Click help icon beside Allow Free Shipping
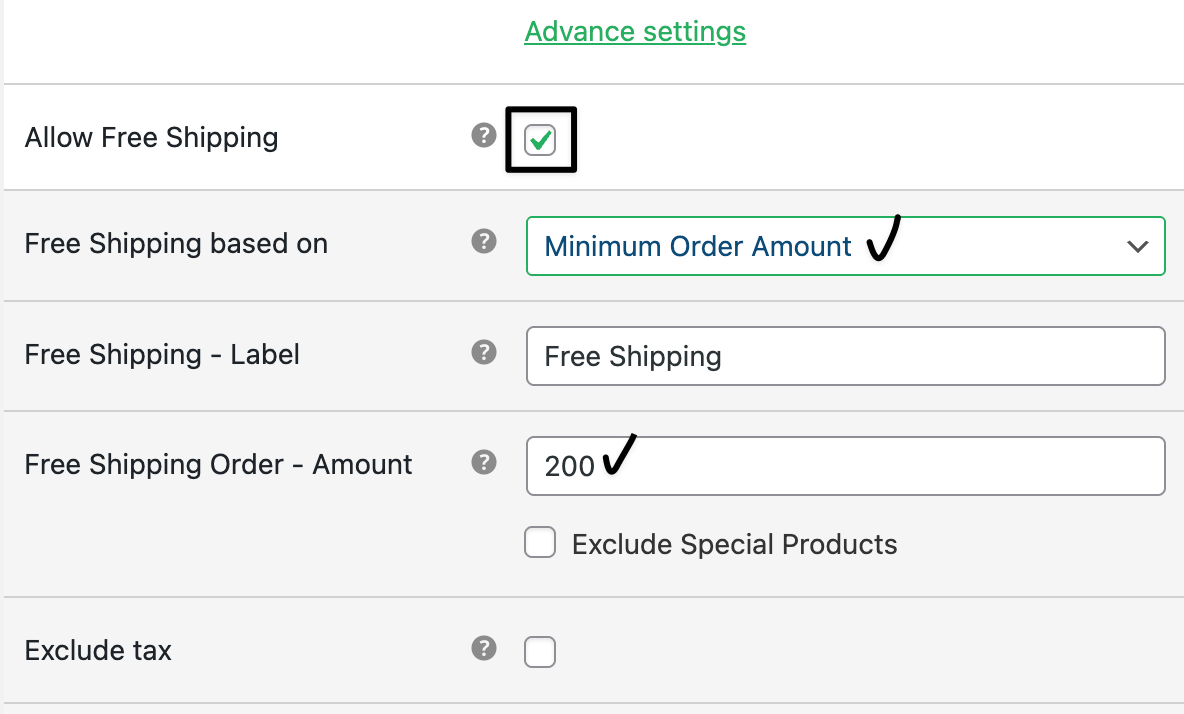Viewport: 1184px width, 714px height. pos(484,135)
